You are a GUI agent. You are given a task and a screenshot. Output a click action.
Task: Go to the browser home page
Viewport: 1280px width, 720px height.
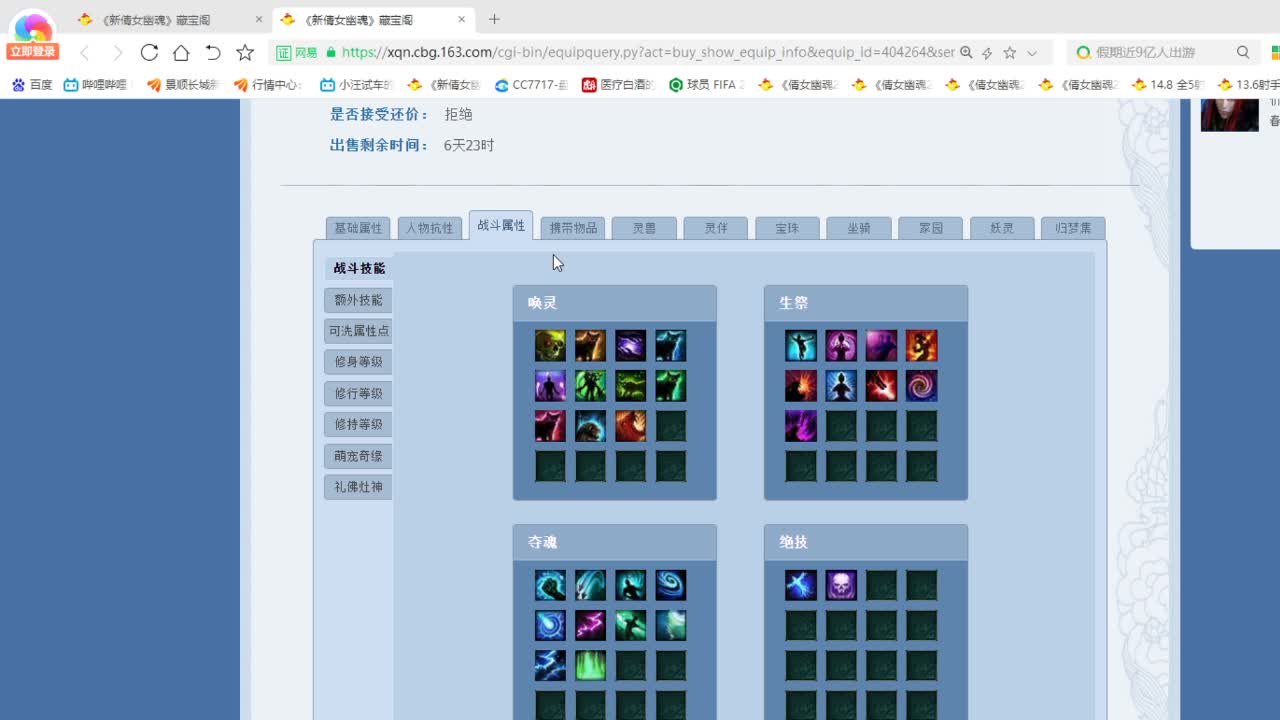[181, 53]
